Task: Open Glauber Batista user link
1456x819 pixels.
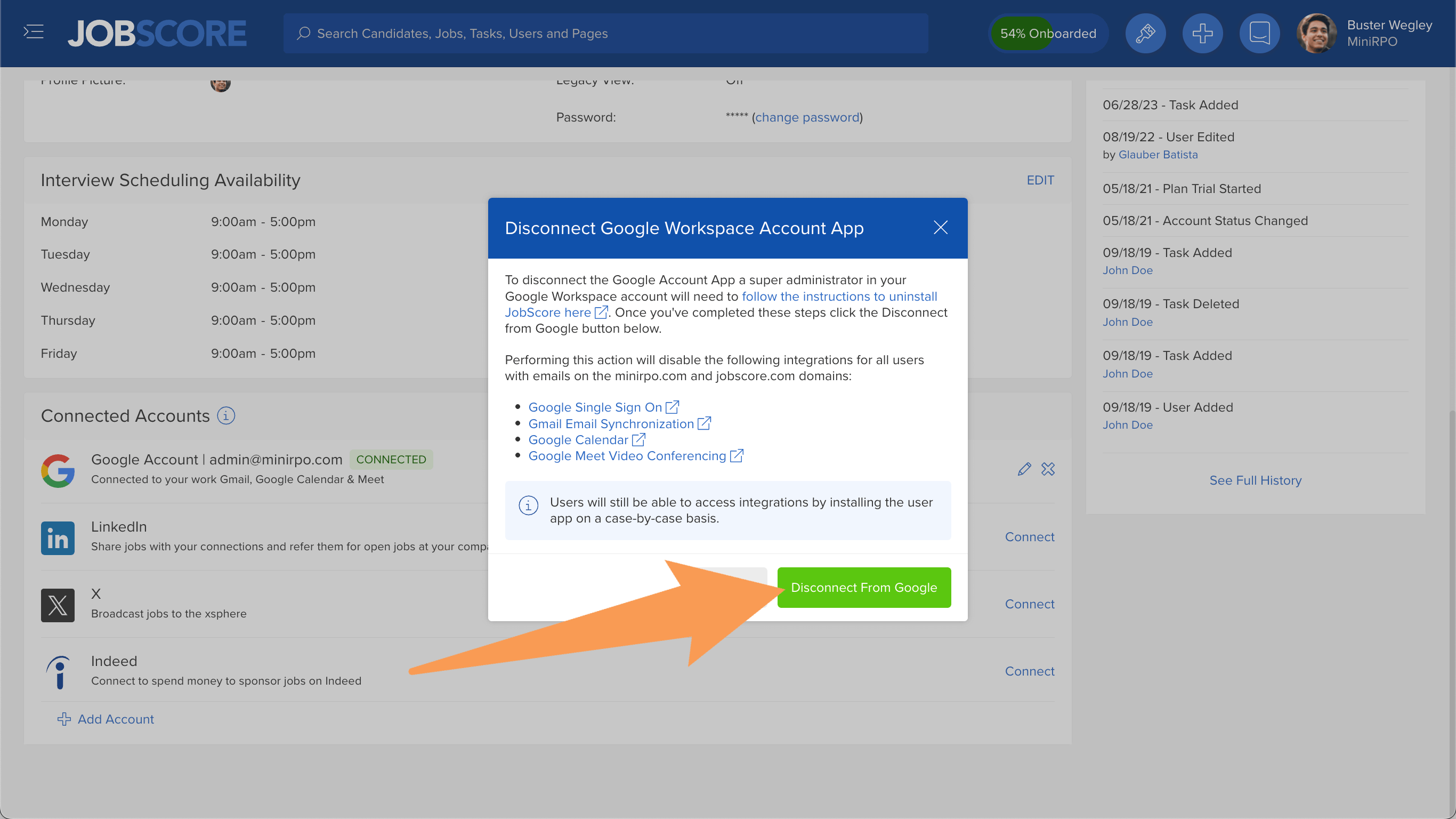Action: 1158,155
